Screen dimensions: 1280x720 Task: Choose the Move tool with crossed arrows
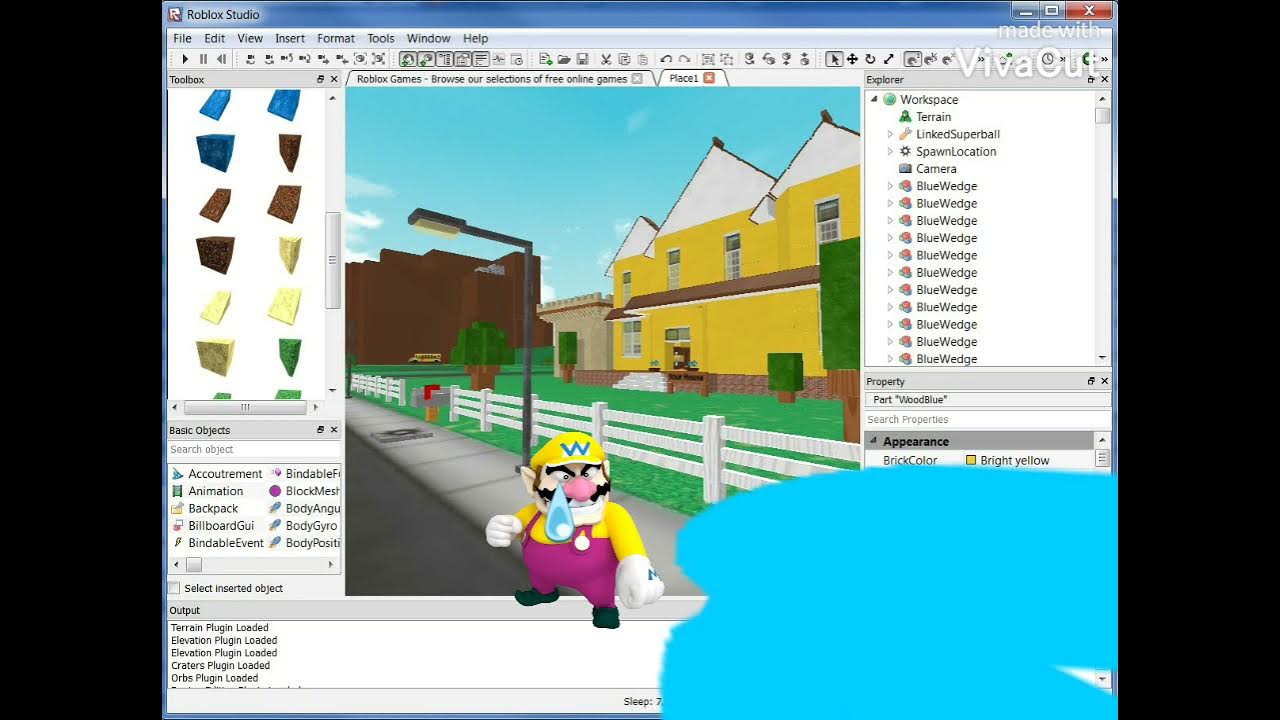[x=852, y=59]
